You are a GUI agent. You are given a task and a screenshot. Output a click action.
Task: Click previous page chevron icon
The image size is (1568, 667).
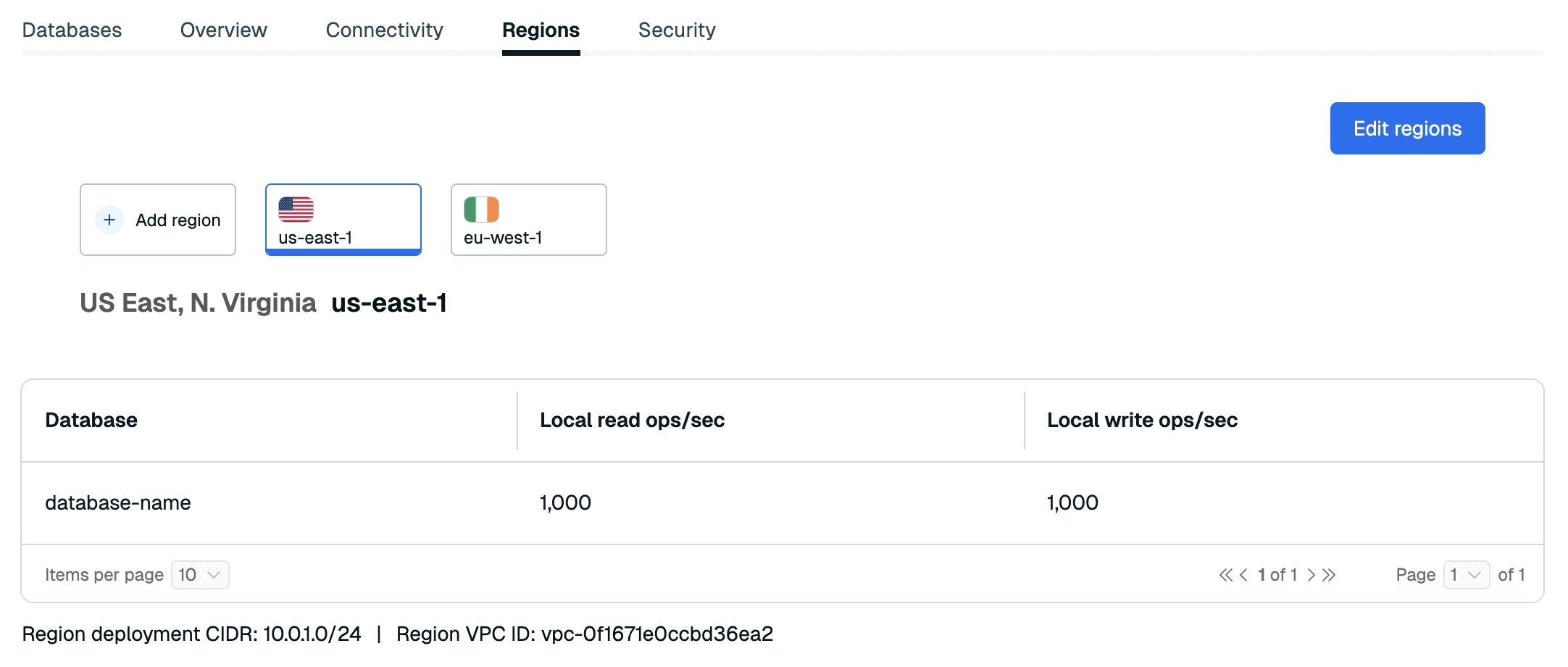click(1244, 575)
